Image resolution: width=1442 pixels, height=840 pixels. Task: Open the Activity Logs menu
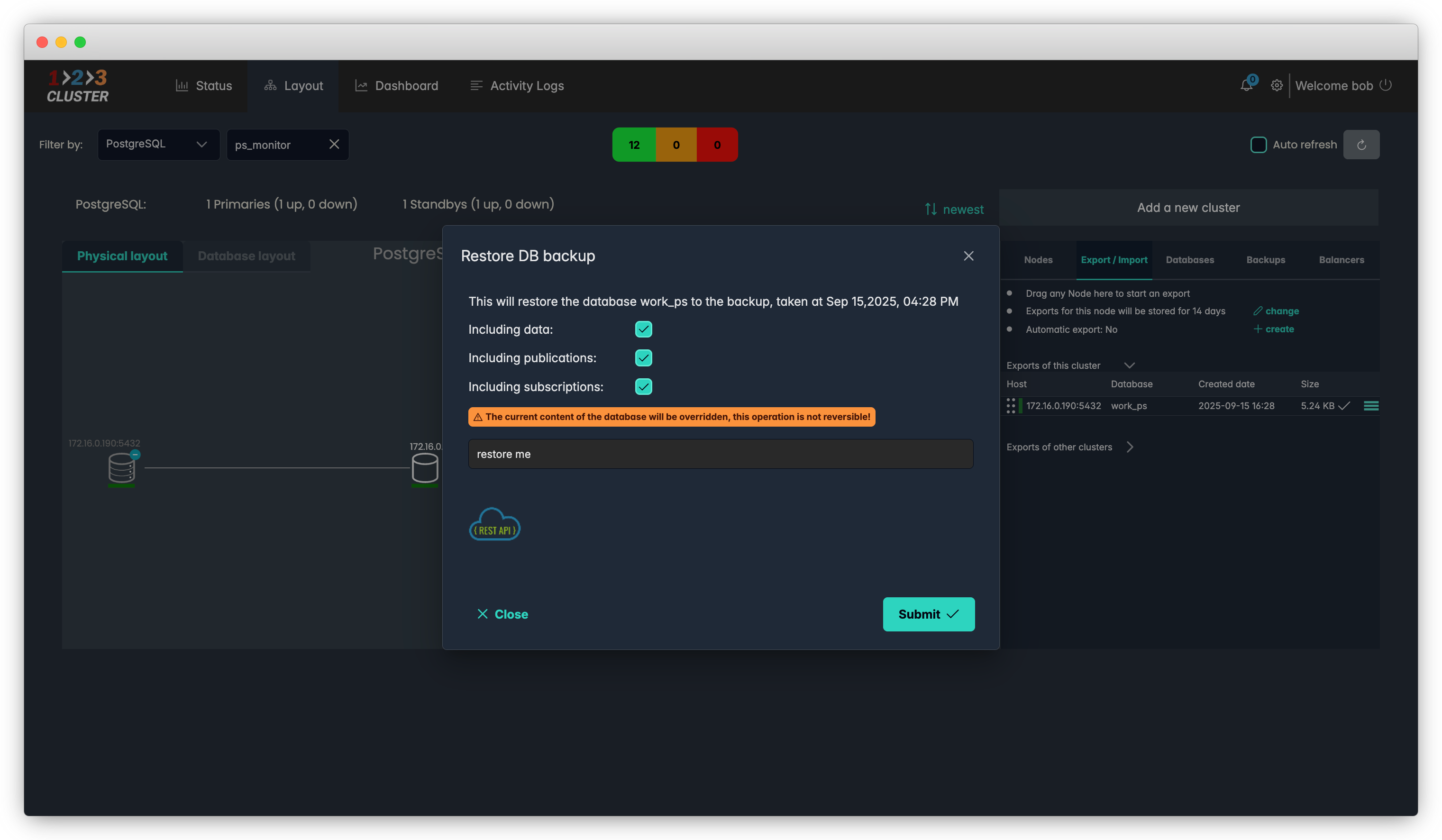(517, 86)
